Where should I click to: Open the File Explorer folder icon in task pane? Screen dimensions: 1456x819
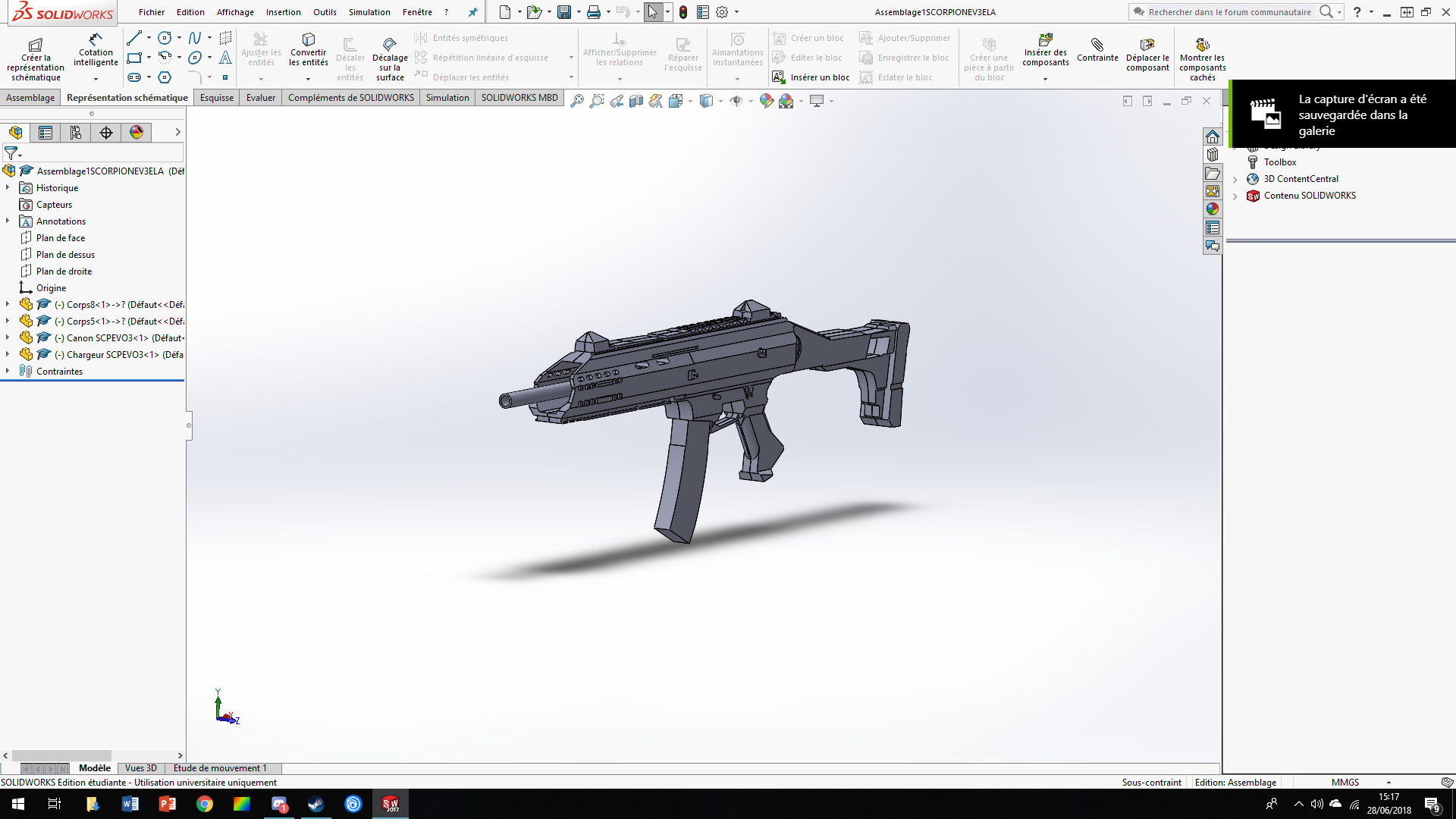[x=1213, y=173]
